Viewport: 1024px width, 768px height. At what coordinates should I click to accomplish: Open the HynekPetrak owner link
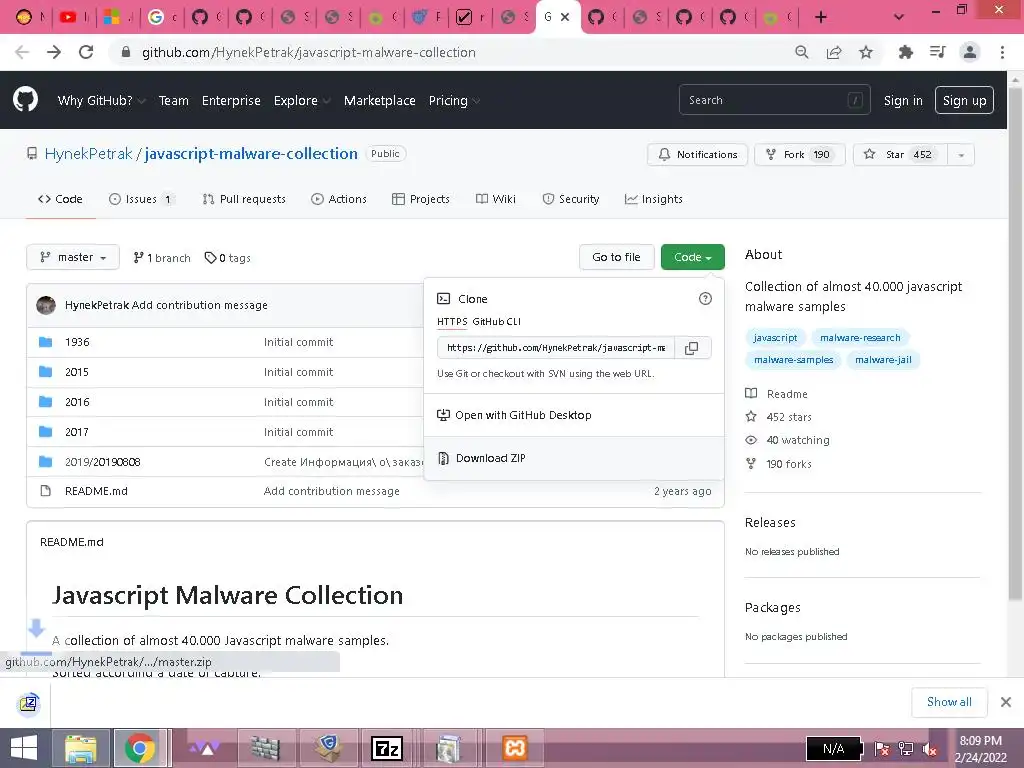click(88, 154)
